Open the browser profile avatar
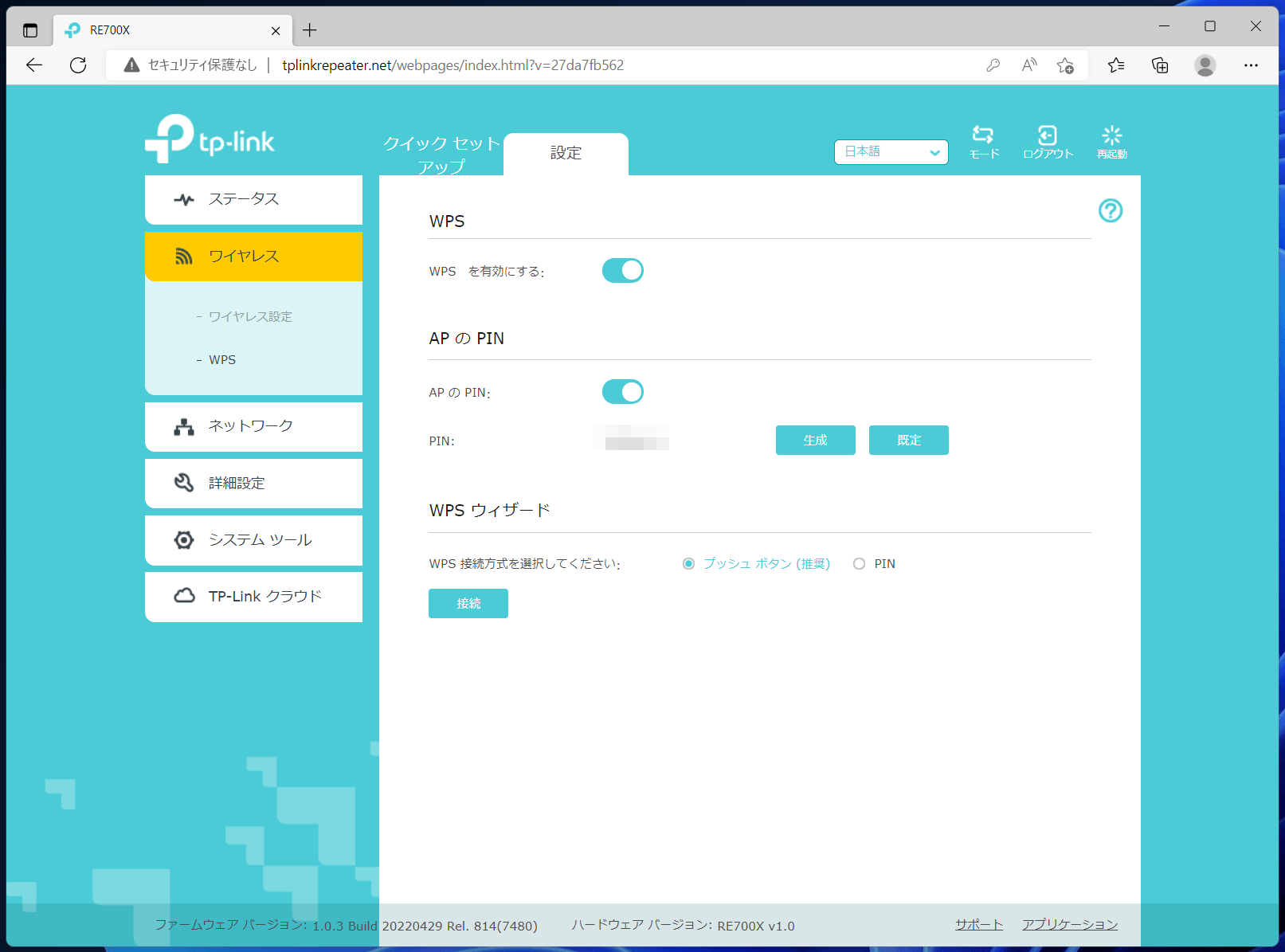The width and height of the screenshot is (1285, 952). [x=1205, y=65]
